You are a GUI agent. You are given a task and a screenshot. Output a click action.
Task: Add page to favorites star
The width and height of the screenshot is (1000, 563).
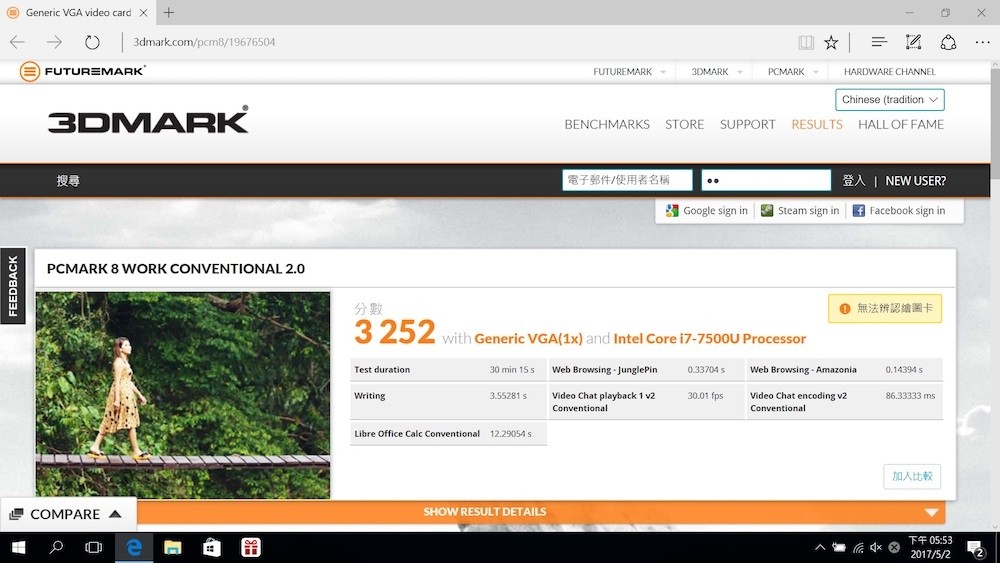(x=831, y=43)
